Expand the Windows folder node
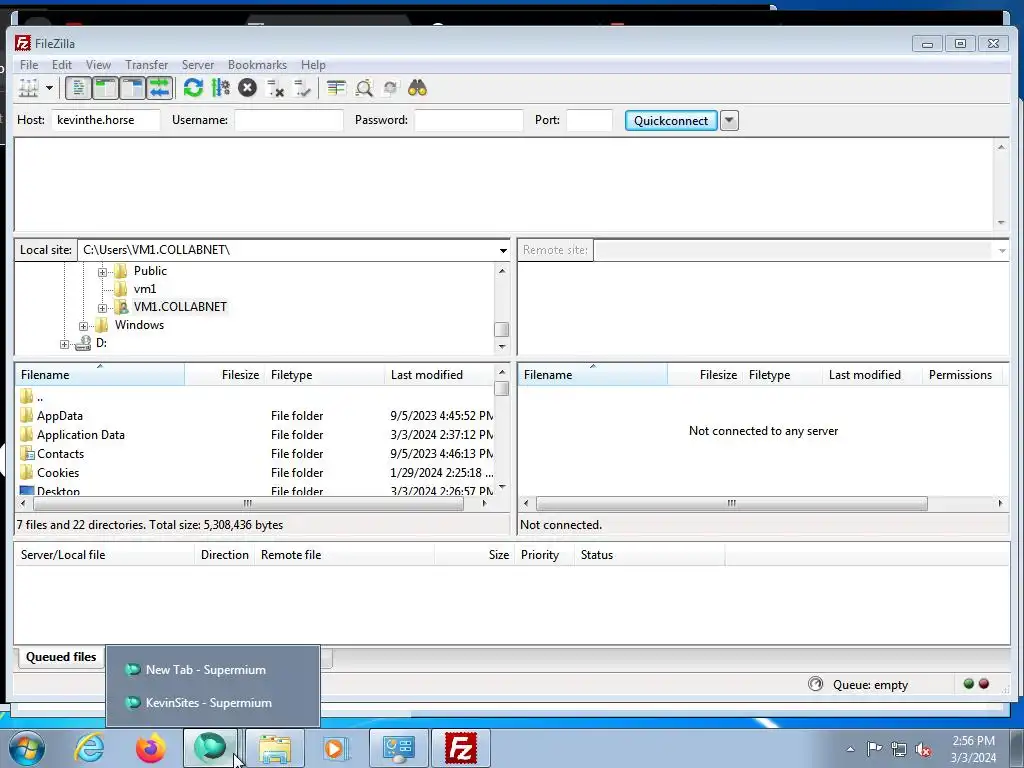Image resolution: width=1024 pixels, height=768 pixels. pos(84,326)
